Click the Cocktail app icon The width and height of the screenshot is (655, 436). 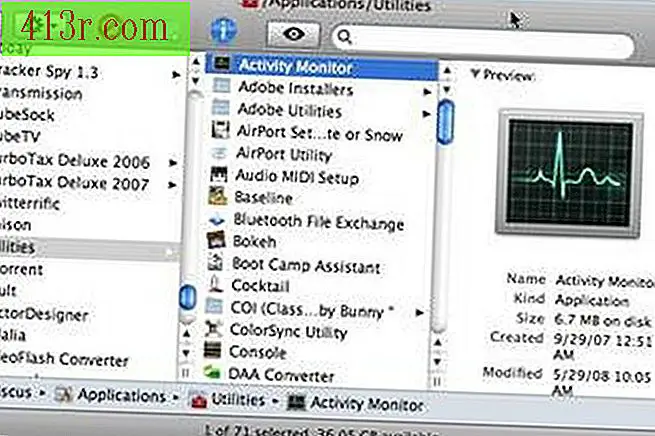coord(216,284)
